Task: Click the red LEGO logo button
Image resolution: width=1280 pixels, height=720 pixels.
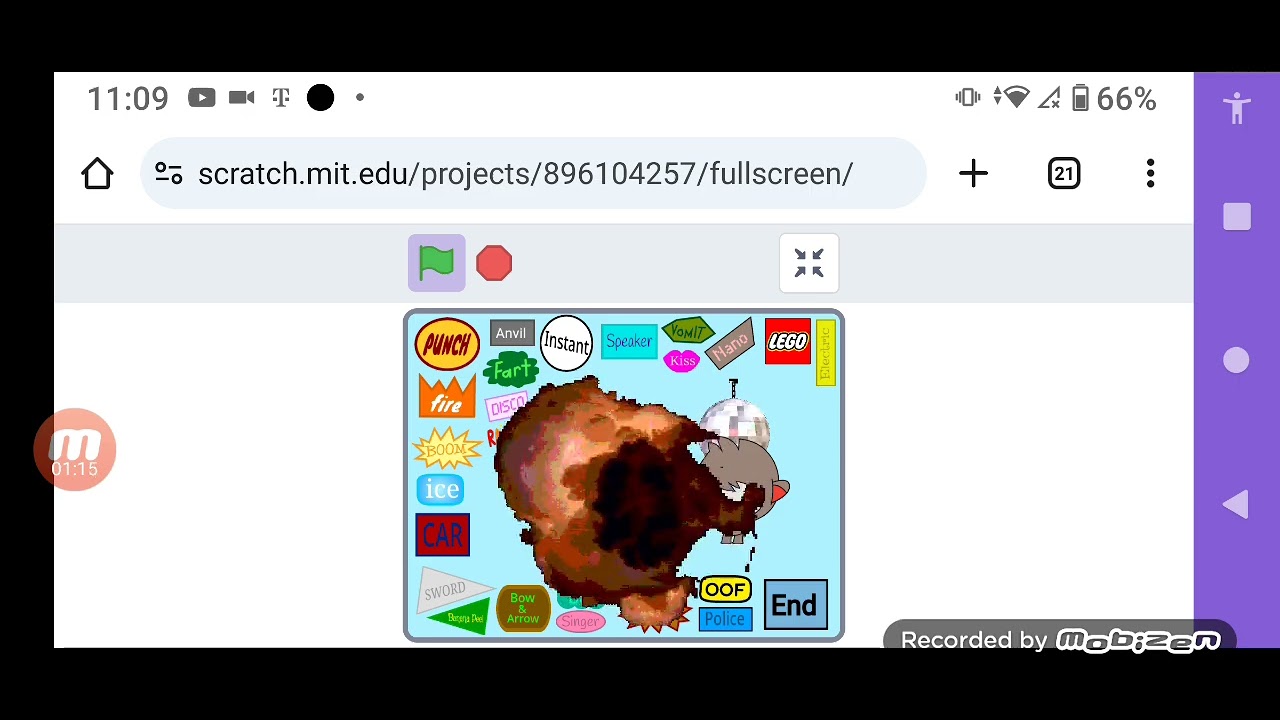Action: coord(788,342)
